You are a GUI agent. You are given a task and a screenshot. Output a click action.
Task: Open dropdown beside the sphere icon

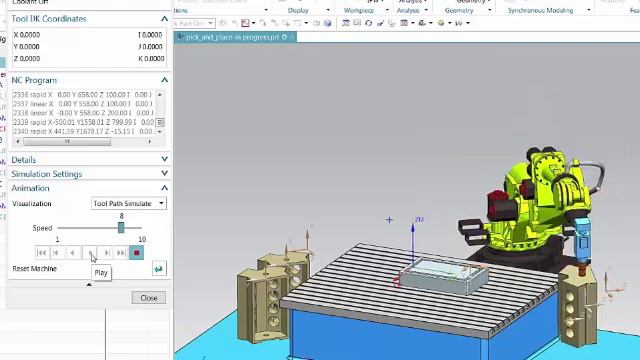(x=449, y=23)
